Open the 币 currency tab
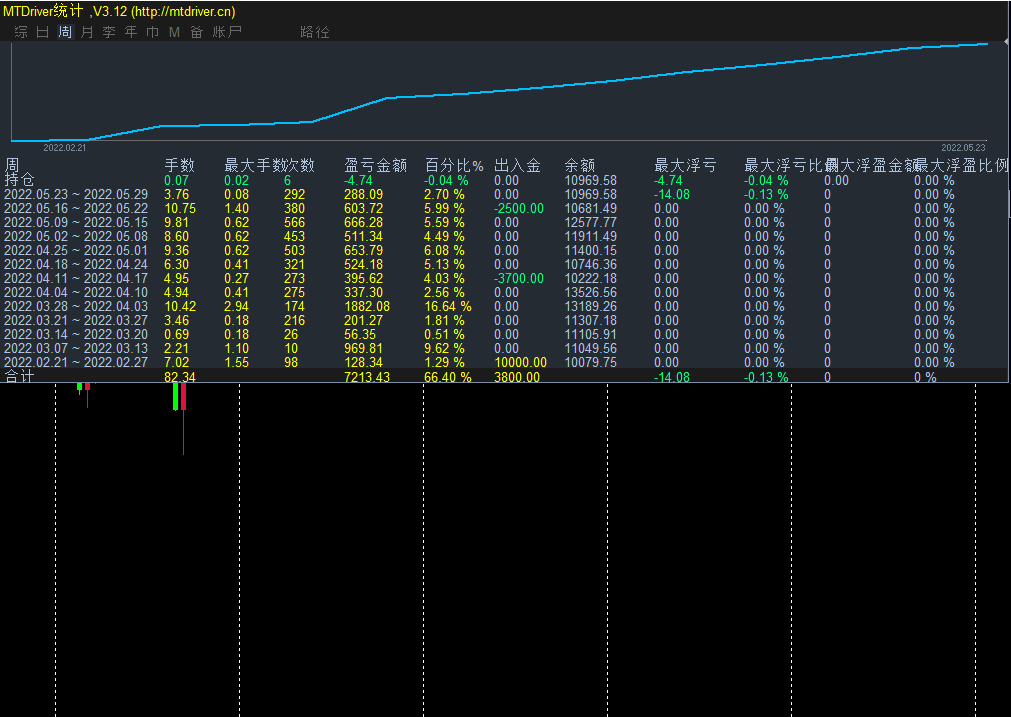 pos(153,32)
